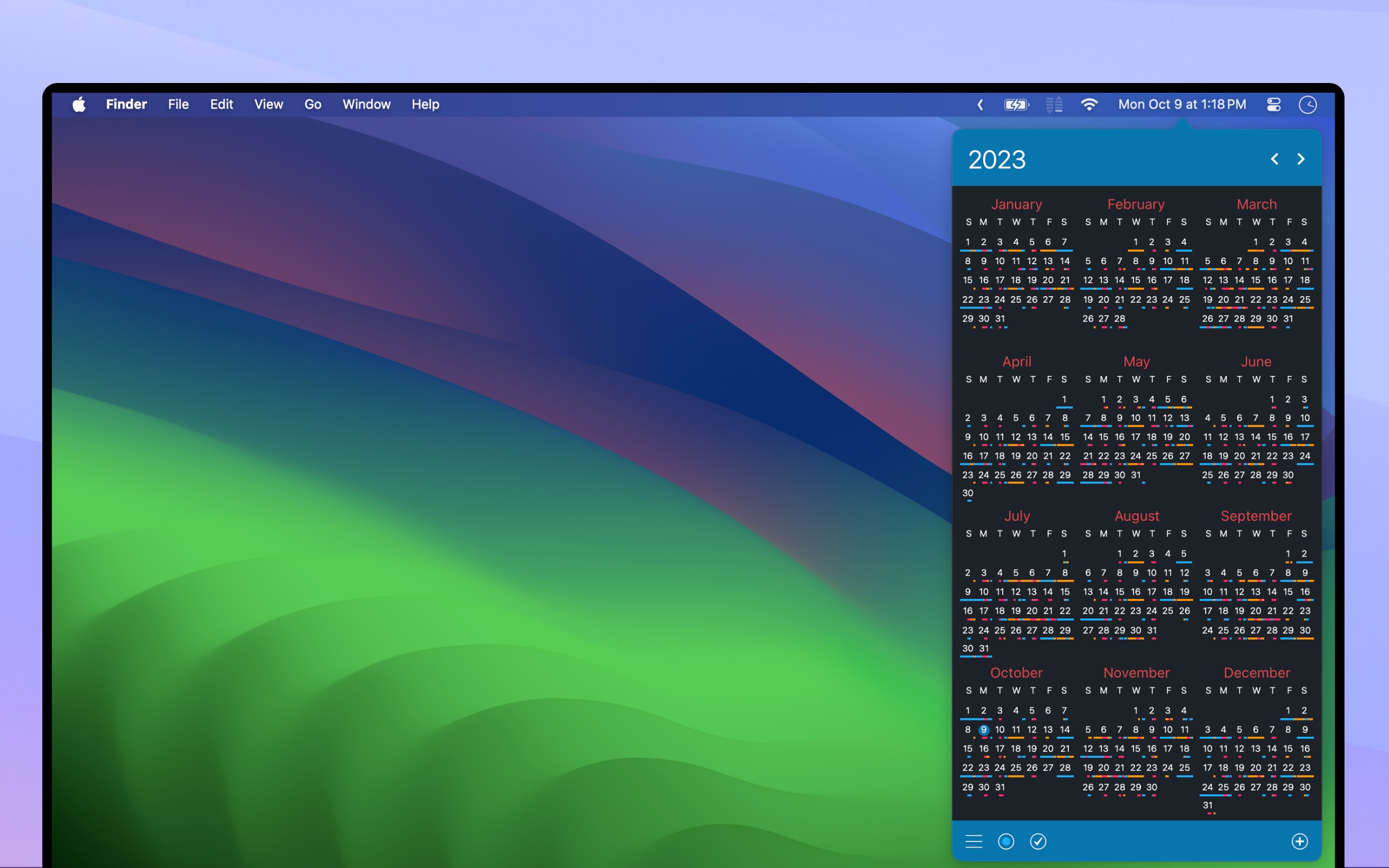Click the Wi-Fi status icon

coord(1089,105)
